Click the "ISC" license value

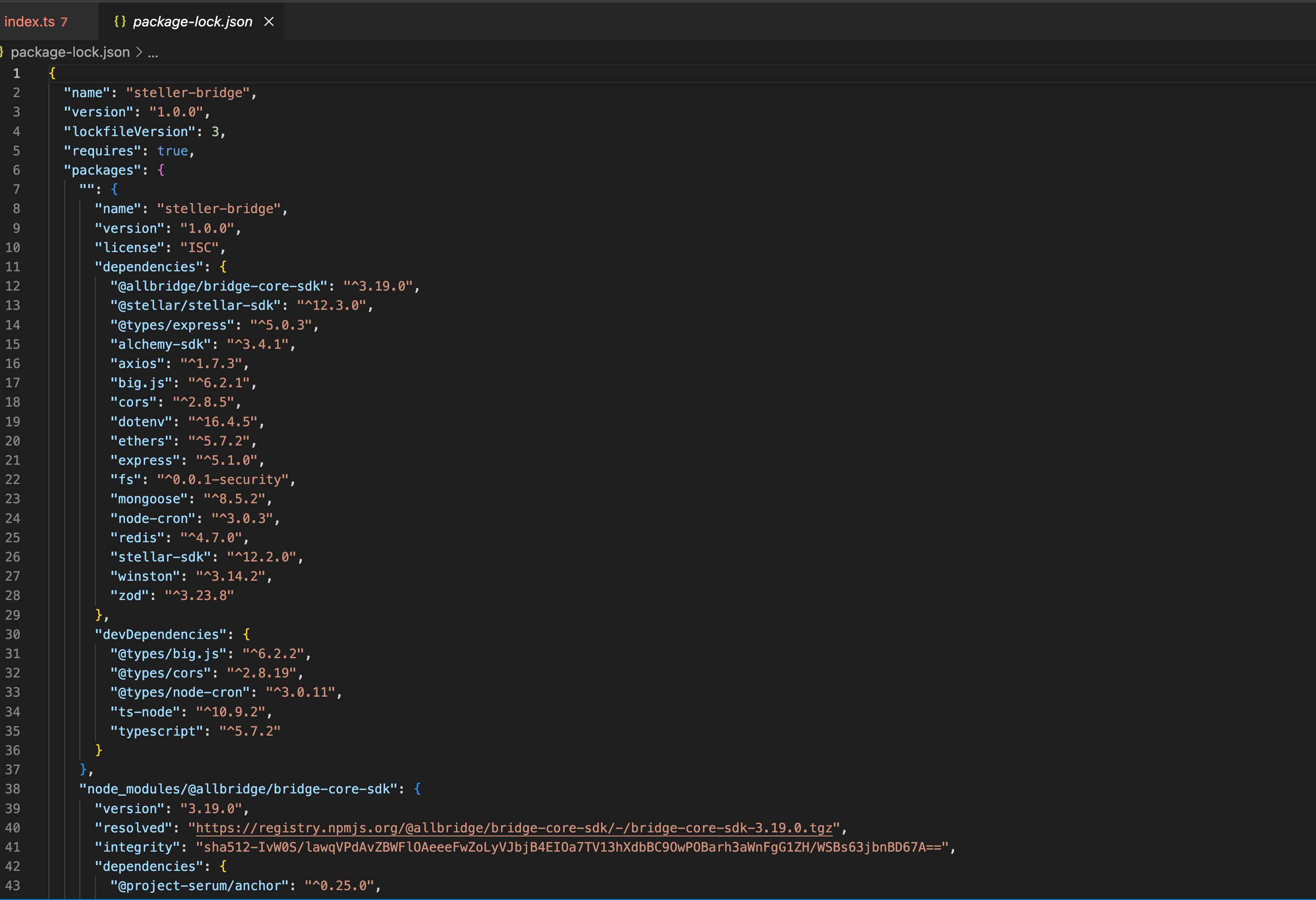point(200,248)
